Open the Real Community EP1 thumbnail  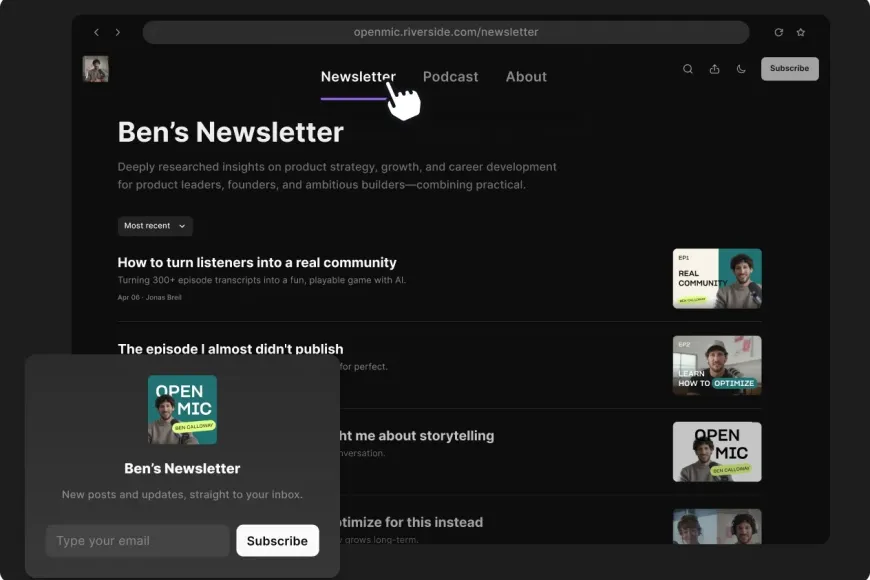click(717, 279)
